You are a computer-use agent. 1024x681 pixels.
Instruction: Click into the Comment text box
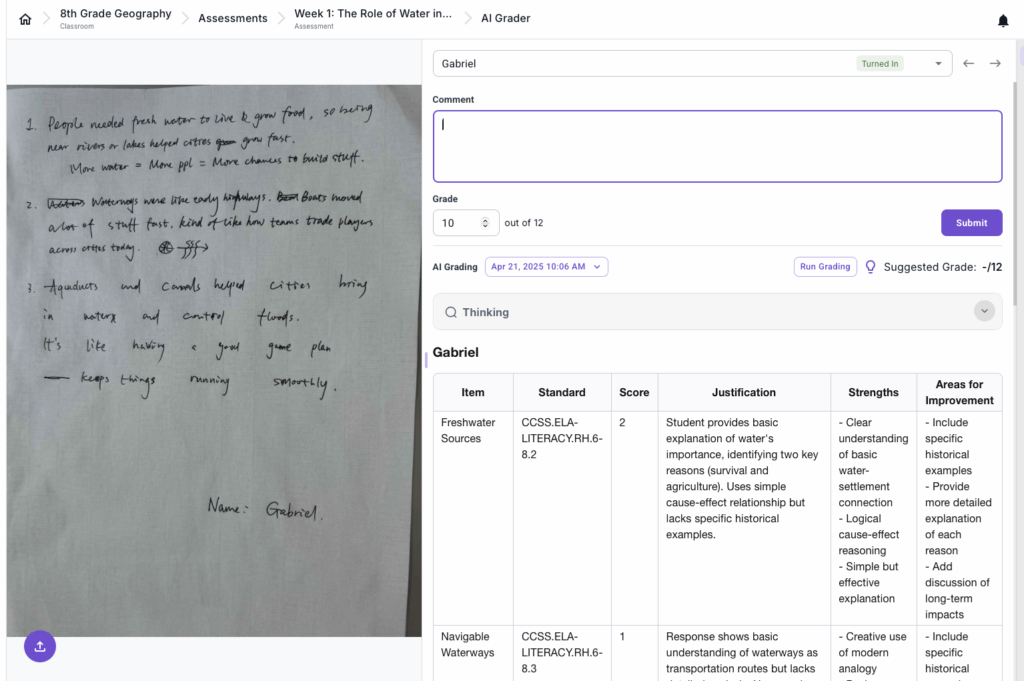[717, 146]
